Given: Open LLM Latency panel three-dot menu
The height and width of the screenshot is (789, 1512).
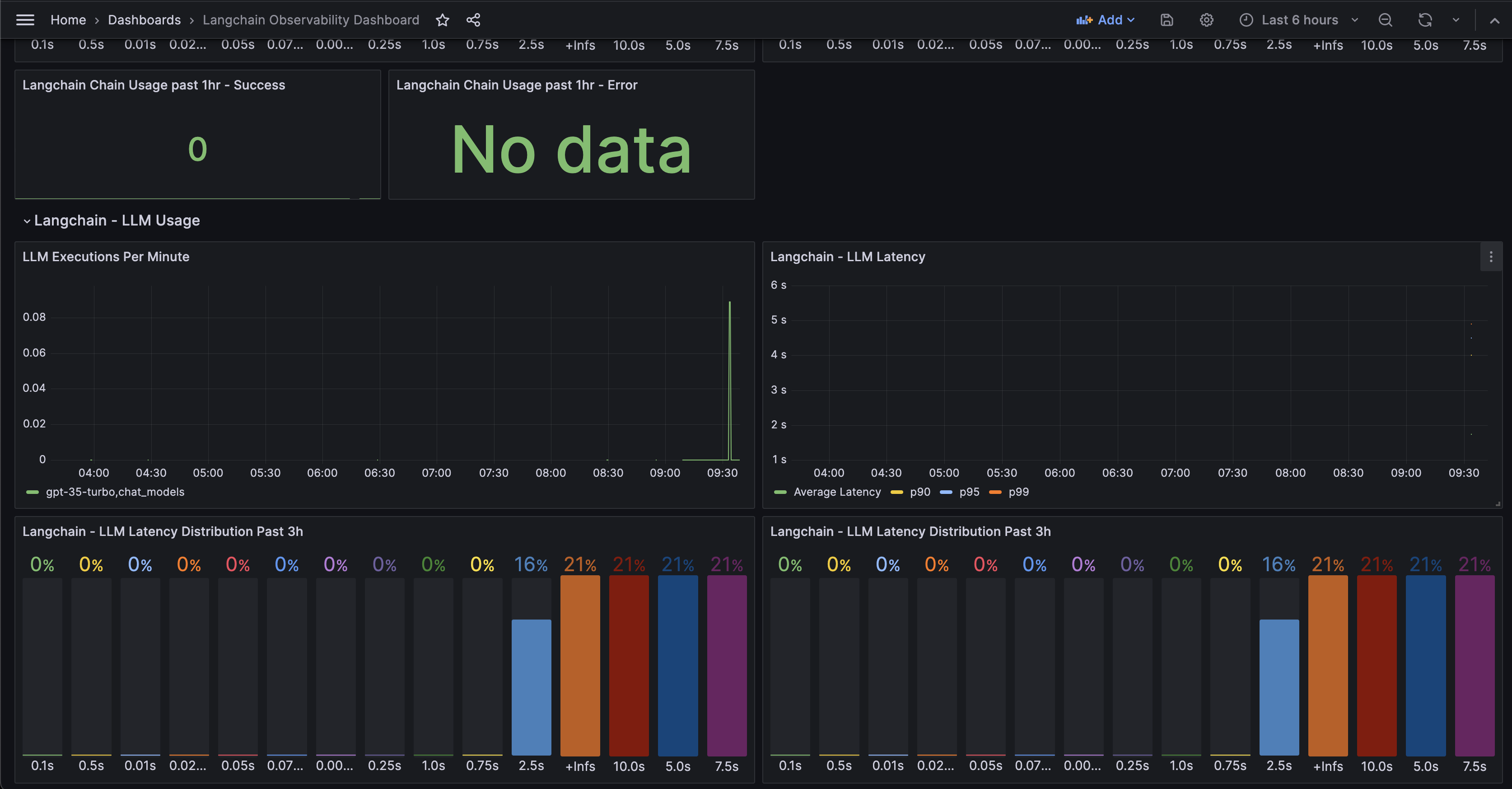Looking at the screenshot, I should (1491, 257).
